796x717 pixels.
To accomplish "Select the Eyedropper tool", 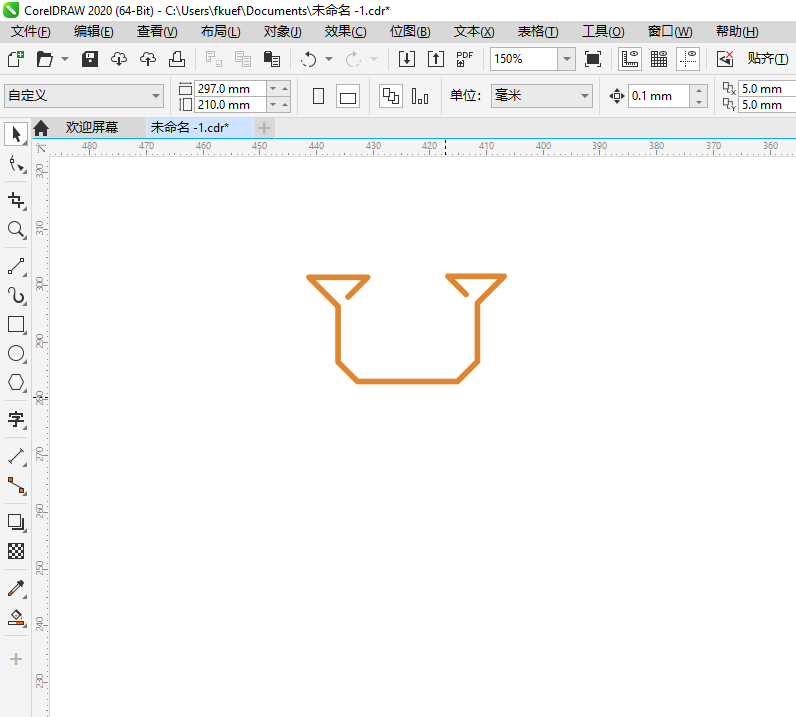I will 16,589.
